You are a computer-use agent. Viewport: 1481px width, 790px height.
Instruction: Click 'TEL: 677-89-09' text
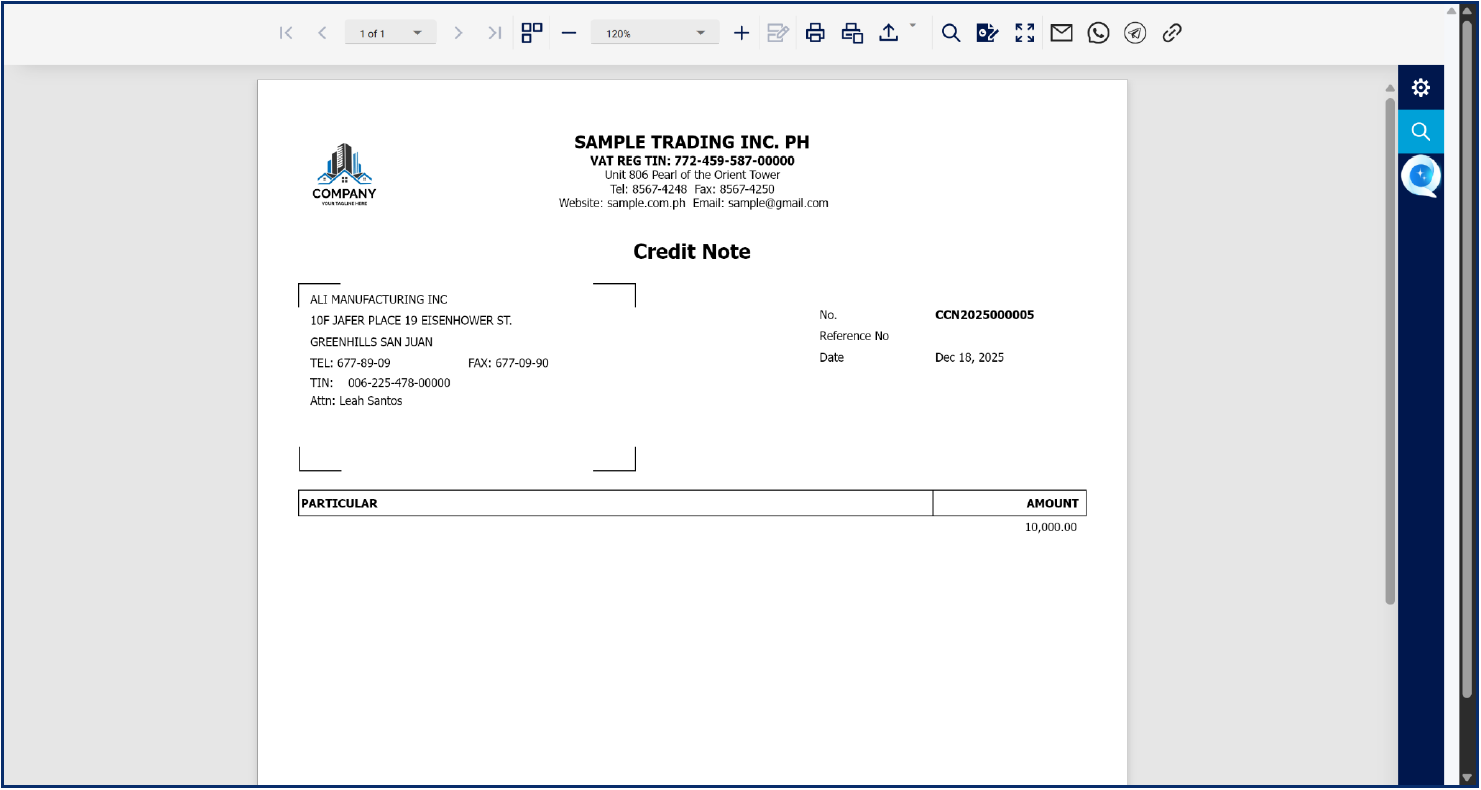coord(350,363)
